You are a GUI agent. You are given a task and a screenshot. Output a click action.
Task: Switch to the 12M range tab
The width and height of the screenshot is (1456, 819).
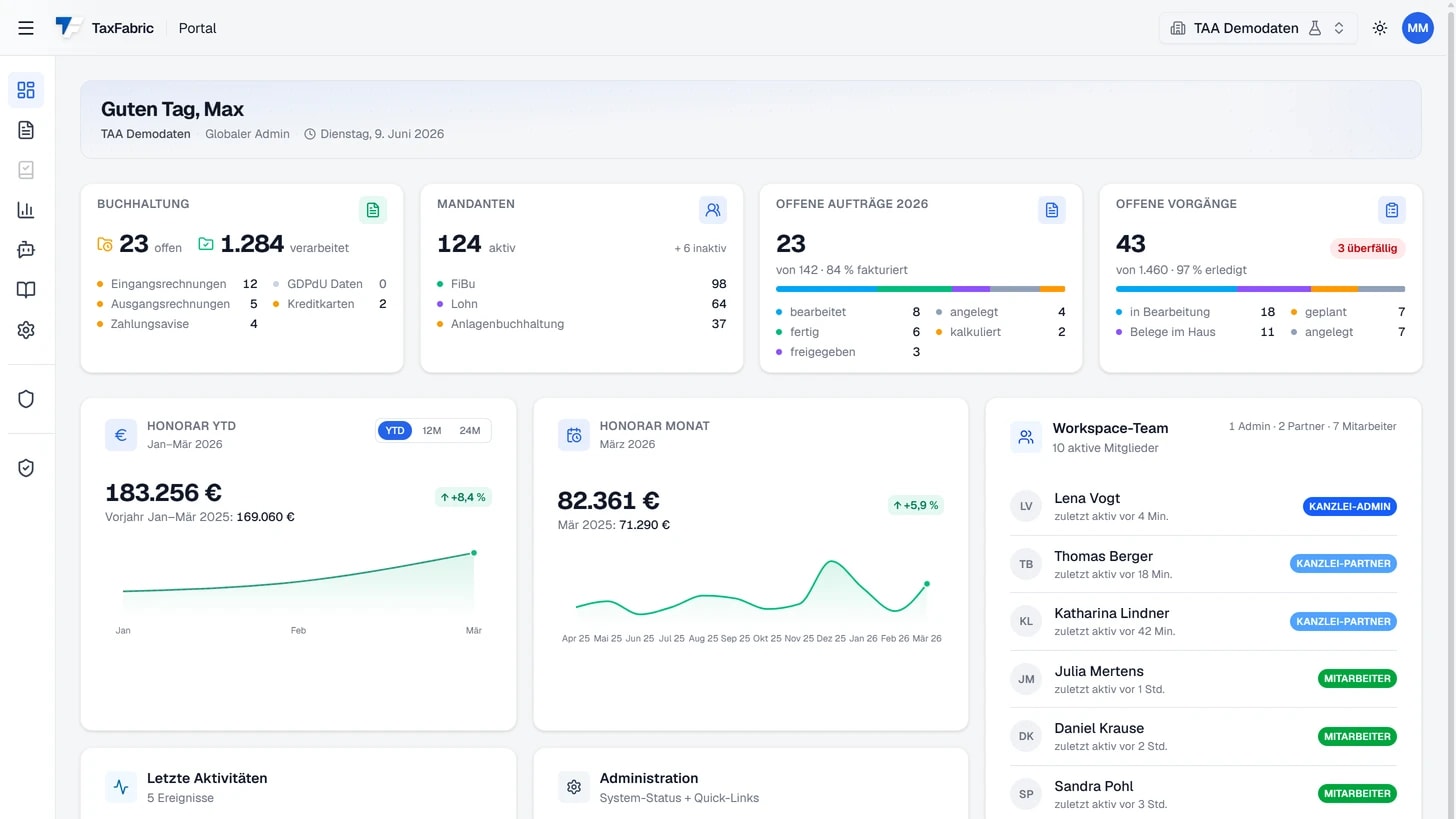click(432, 431)
